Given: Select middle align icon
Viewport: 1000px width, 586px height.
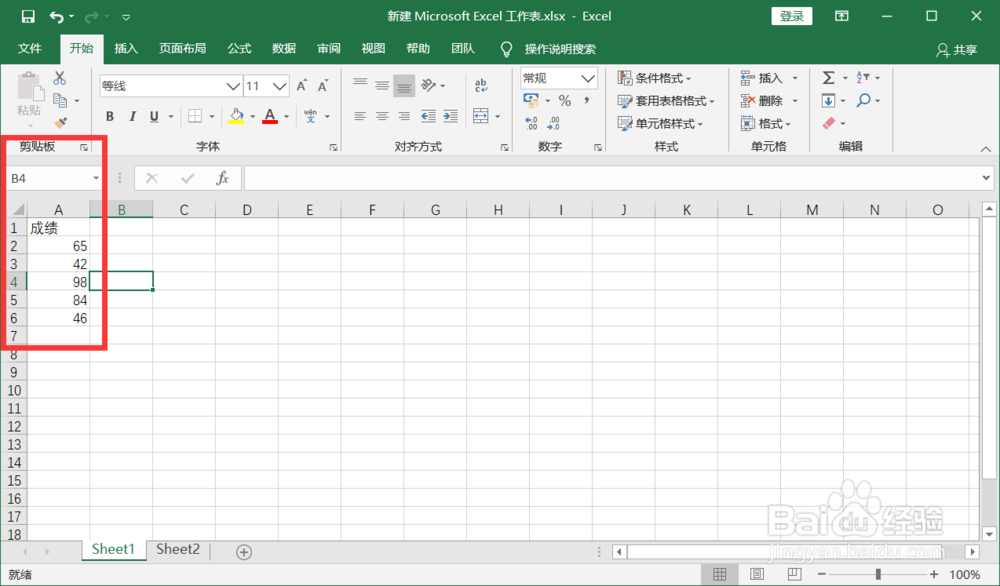Looking at the screenshot, I should [x=382, y=85].
